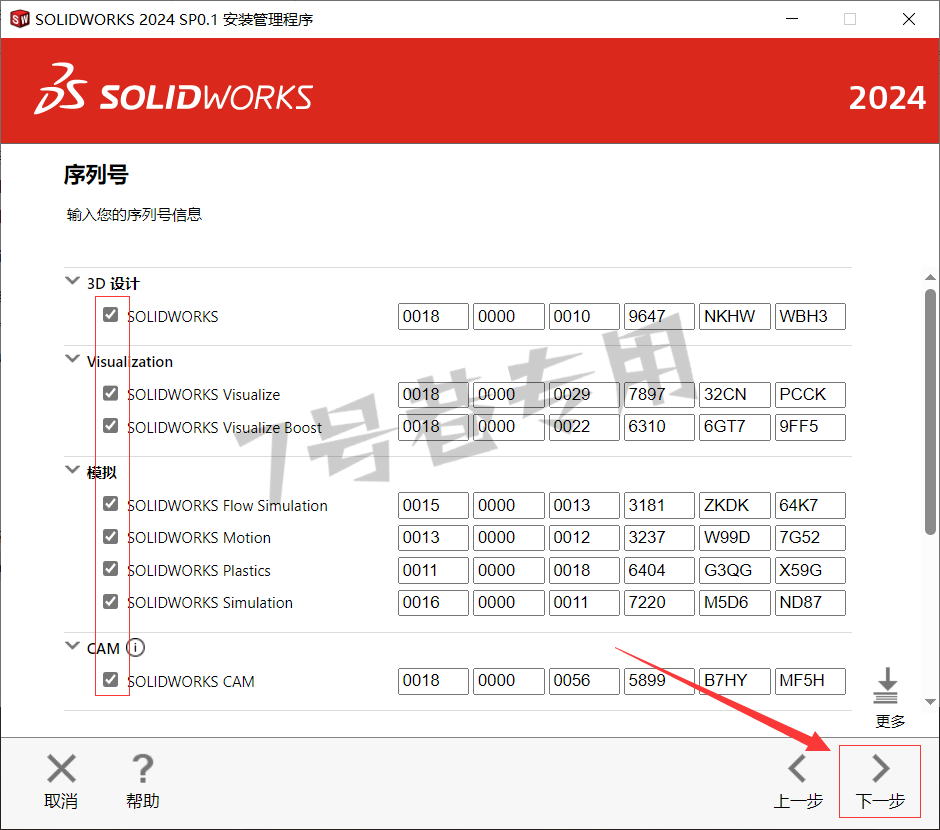940x830 pixels.
Task: Click Visualize serial field PCCK
Action: click(810, 395)
